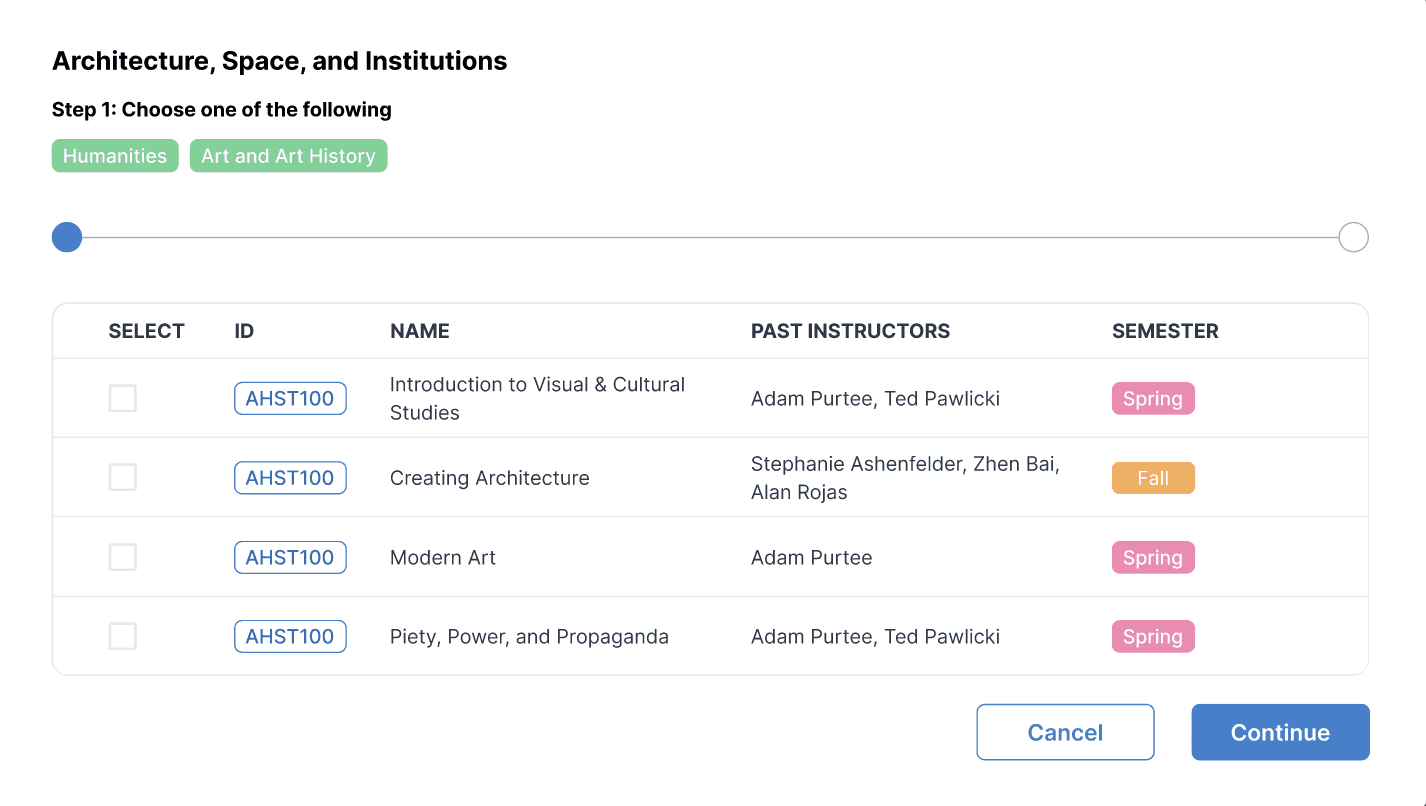
Task: Click the Continue button
Action: [x=1280, y=732]
